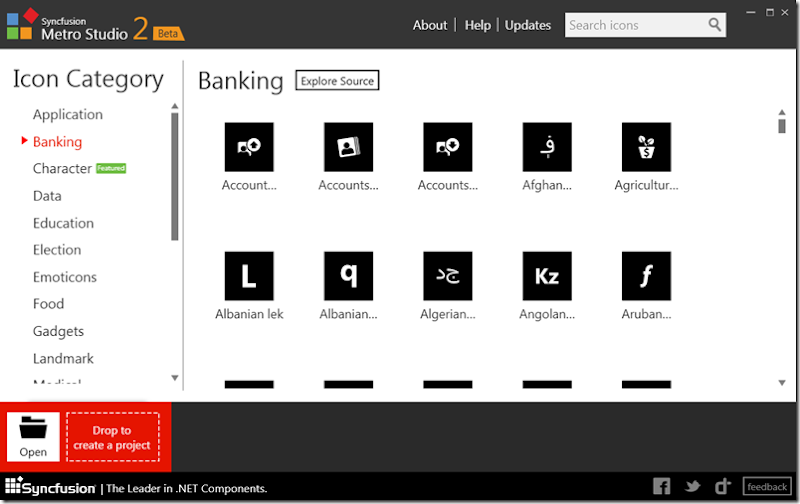
Task: Click the category list scrollbar thumb
Action: coord(174,177)
